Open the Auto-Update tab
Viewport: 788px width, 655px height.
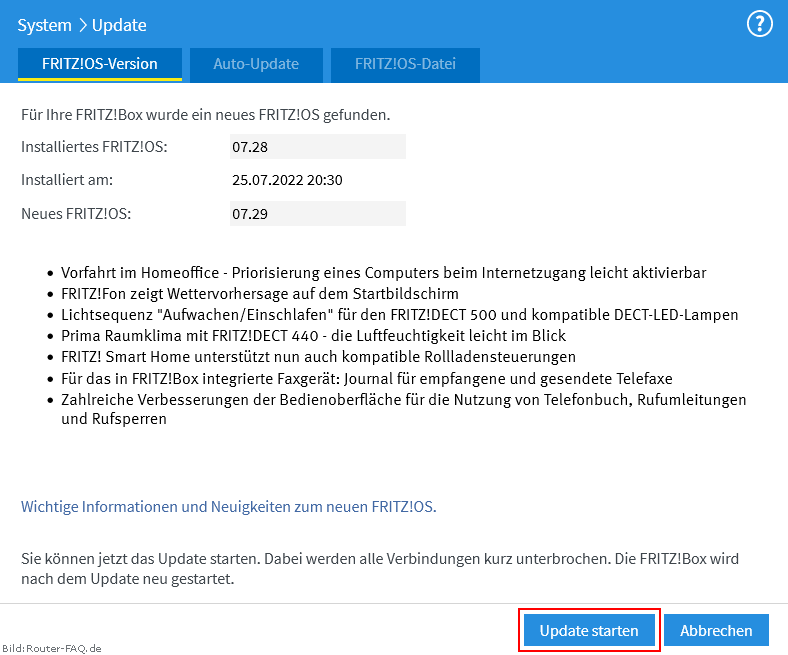pos(256,64)
